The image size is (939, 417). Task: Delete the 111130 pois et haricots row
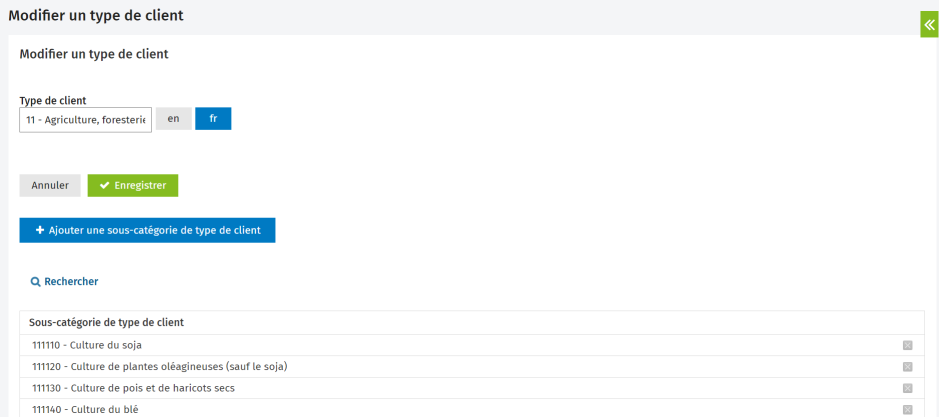tap(907, 388)
